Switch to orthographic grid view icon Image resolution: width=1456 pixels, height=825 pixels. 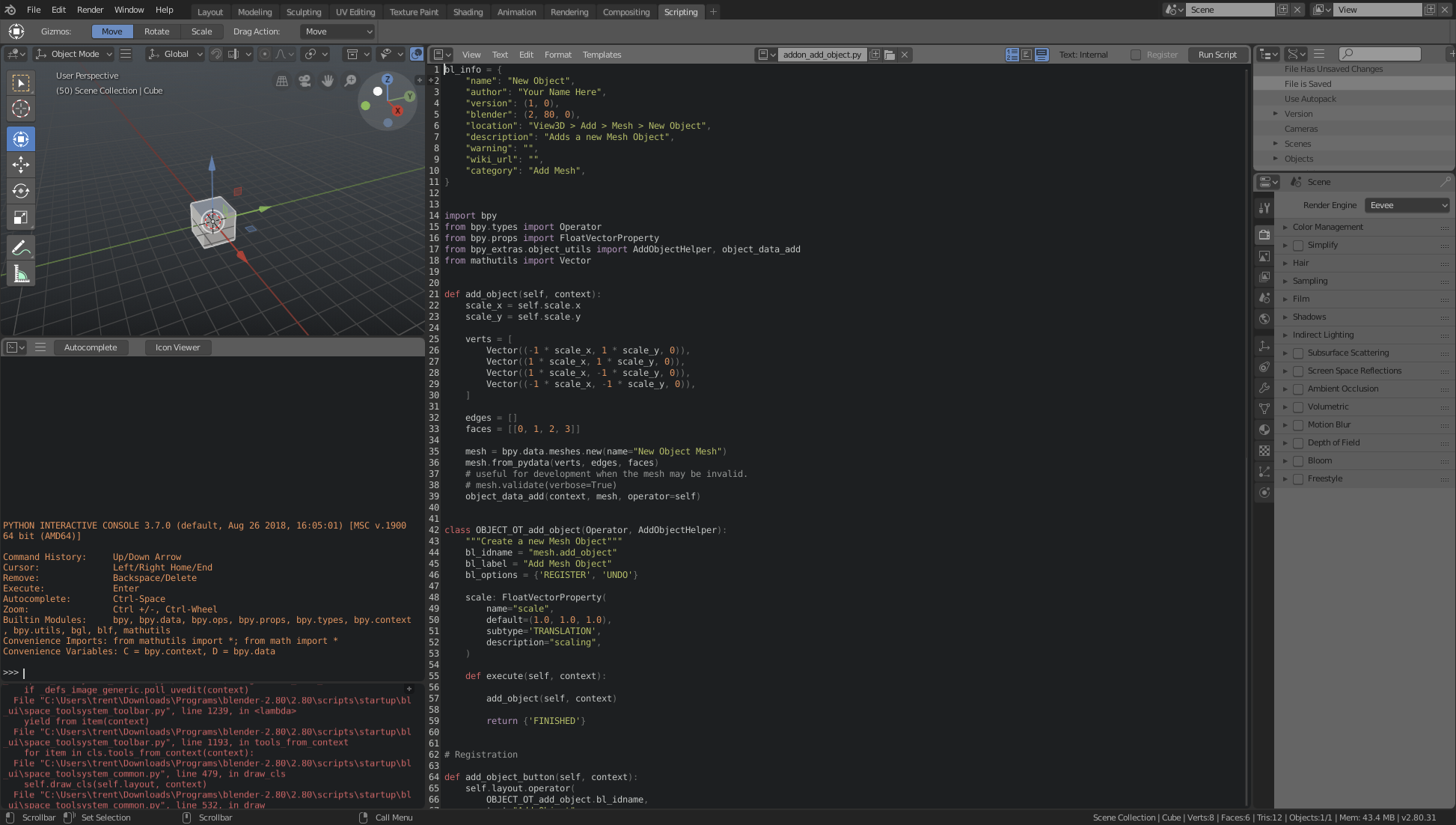pyautogui.click(x=282, y=81)
